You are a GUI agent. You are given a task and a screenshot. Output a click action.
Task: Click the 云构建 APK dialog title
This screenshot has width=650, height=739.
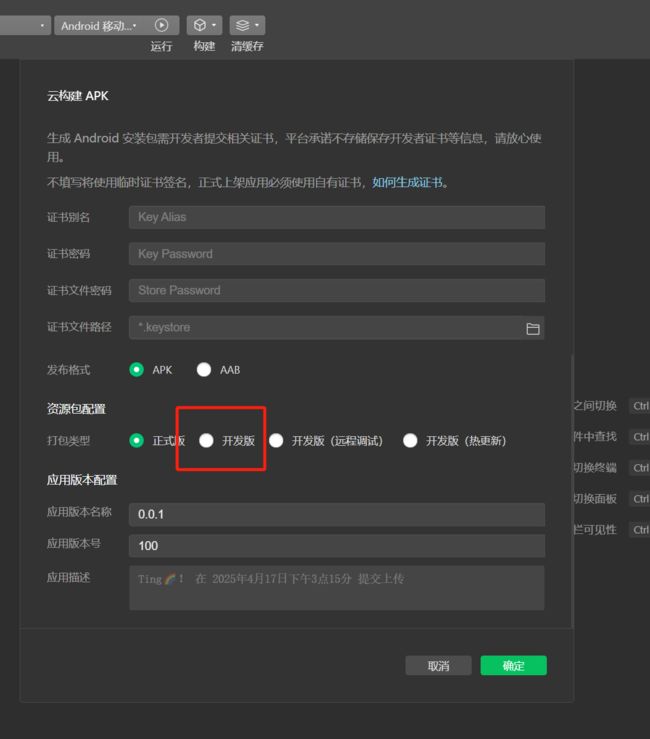tap(78, 96)
